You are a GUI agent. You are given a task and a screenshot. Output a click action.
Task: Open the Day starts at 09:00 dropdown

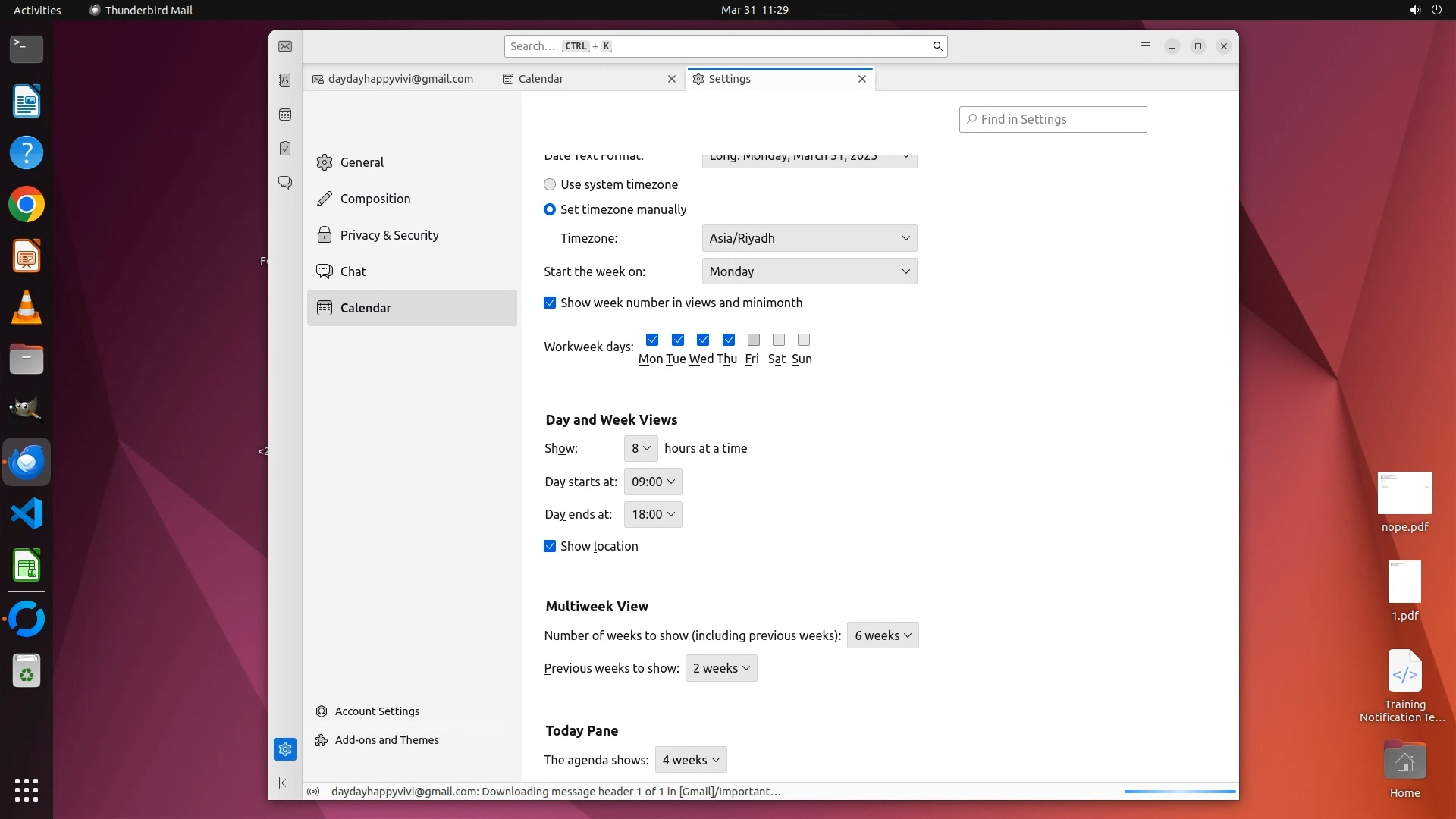click(x=652, y=482)
